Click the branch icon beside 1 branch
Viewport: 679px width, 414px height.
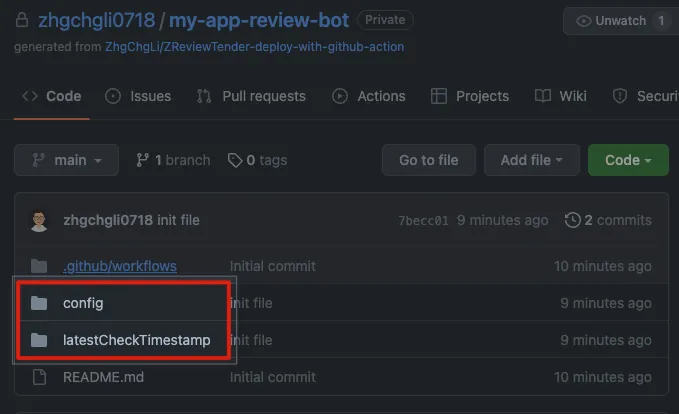click(142, 160)
